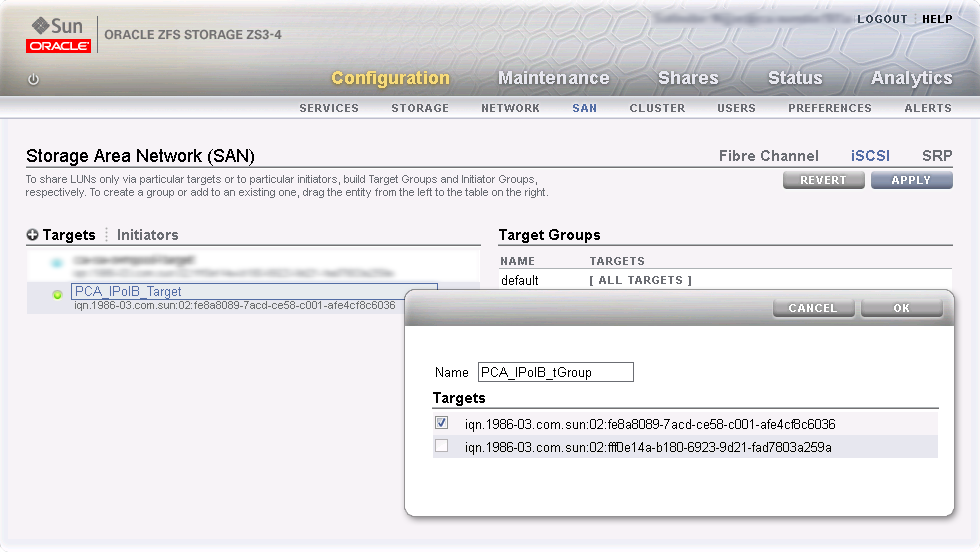Click the REVERT button

click(823, 180)
